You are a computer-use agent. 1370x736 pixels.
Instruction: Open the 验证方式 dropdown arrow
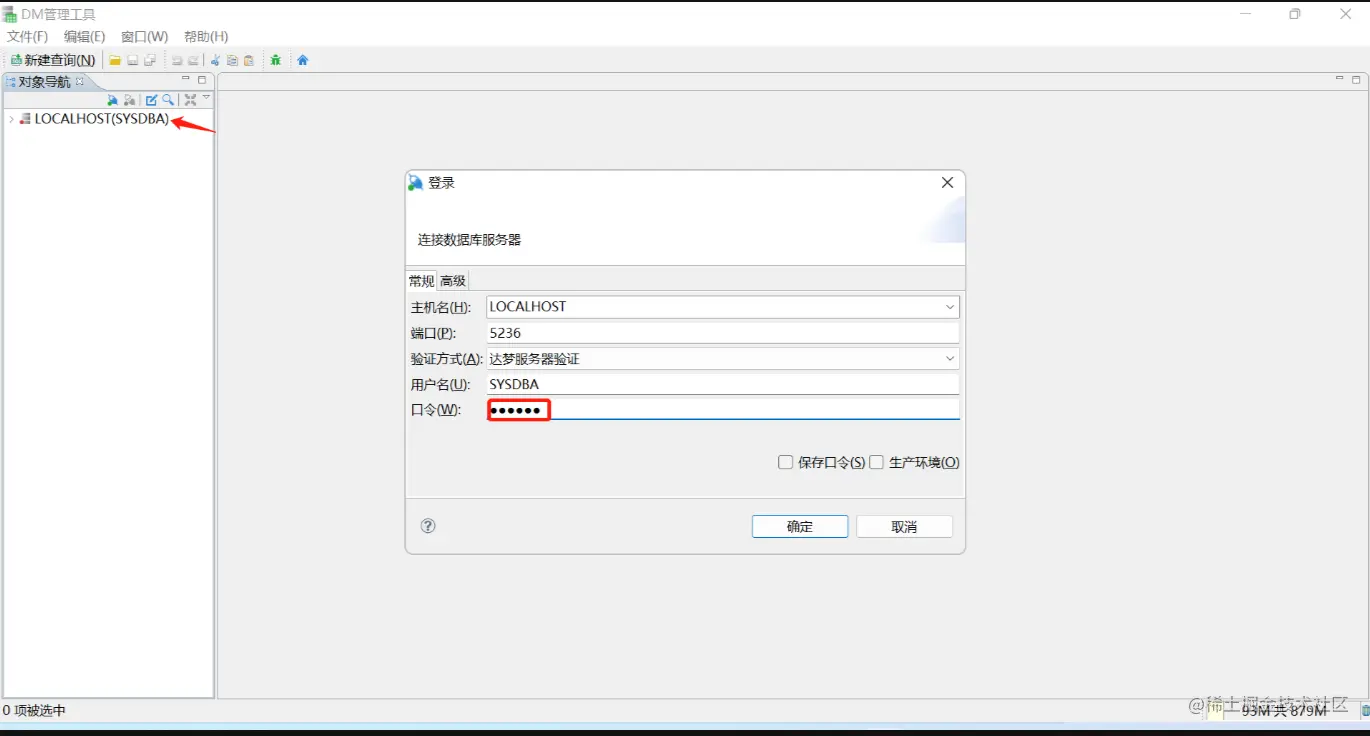click(x=949, y=359)
